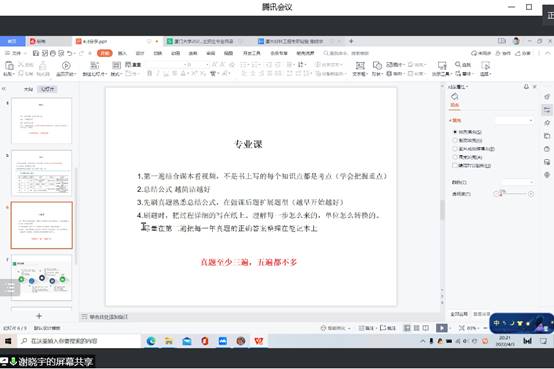This screenshot has height=369, width=554.
Task: Toggle the hide background graphics checkbox
Action: 455,165
